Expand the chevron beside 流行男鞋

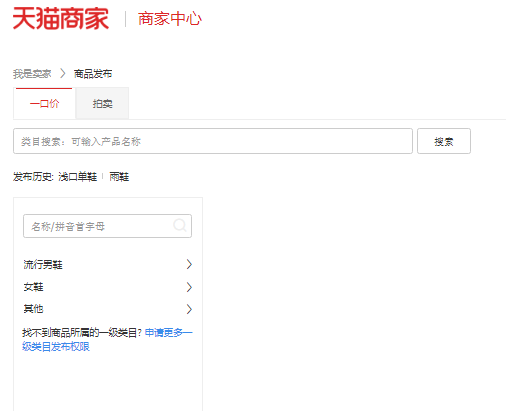coord(189,264)
